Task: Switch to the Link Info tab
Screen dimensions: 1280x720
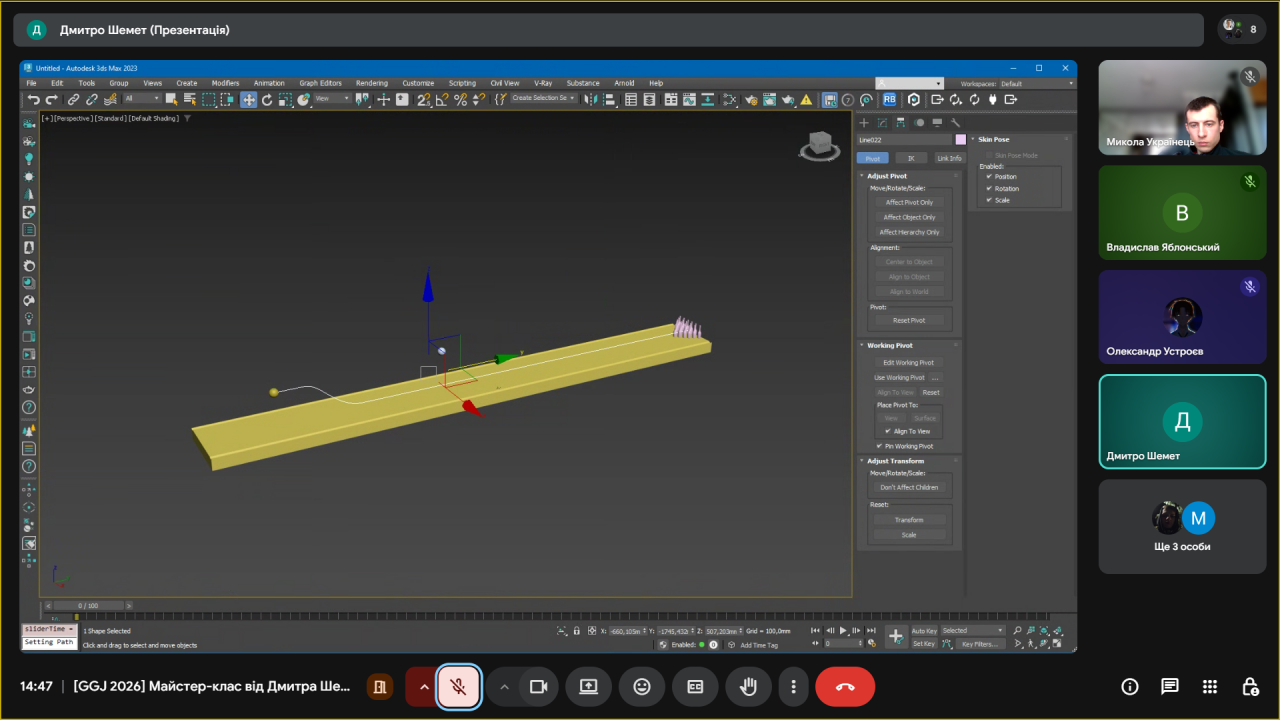Action: click(x=948, y=158)
